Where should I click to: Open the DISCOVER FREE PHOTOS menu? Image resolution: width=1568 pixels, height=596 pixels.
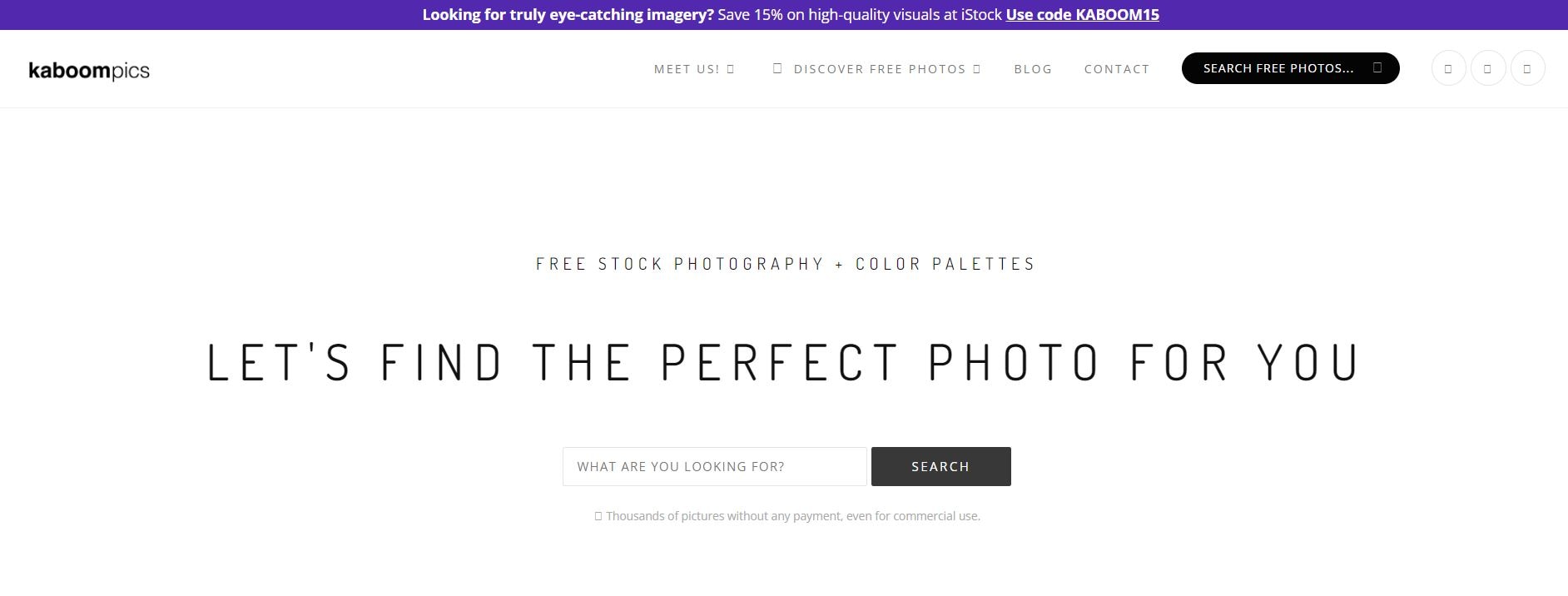pyautogui.click(x=879, y=69)
